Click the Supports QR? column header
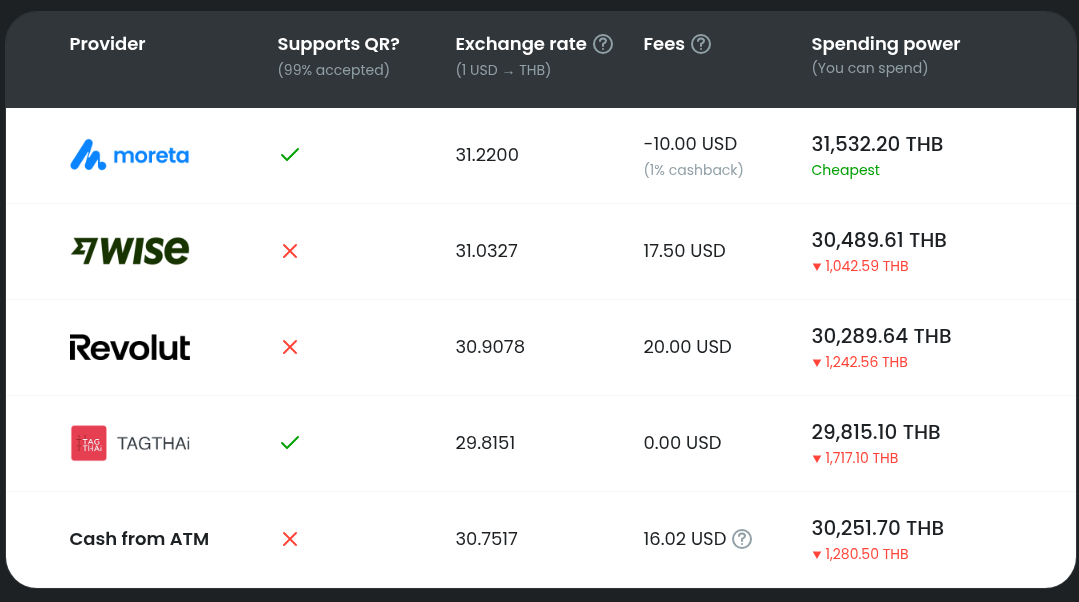Viewport: 1079px width, 602px height. [x=338, y=44]
